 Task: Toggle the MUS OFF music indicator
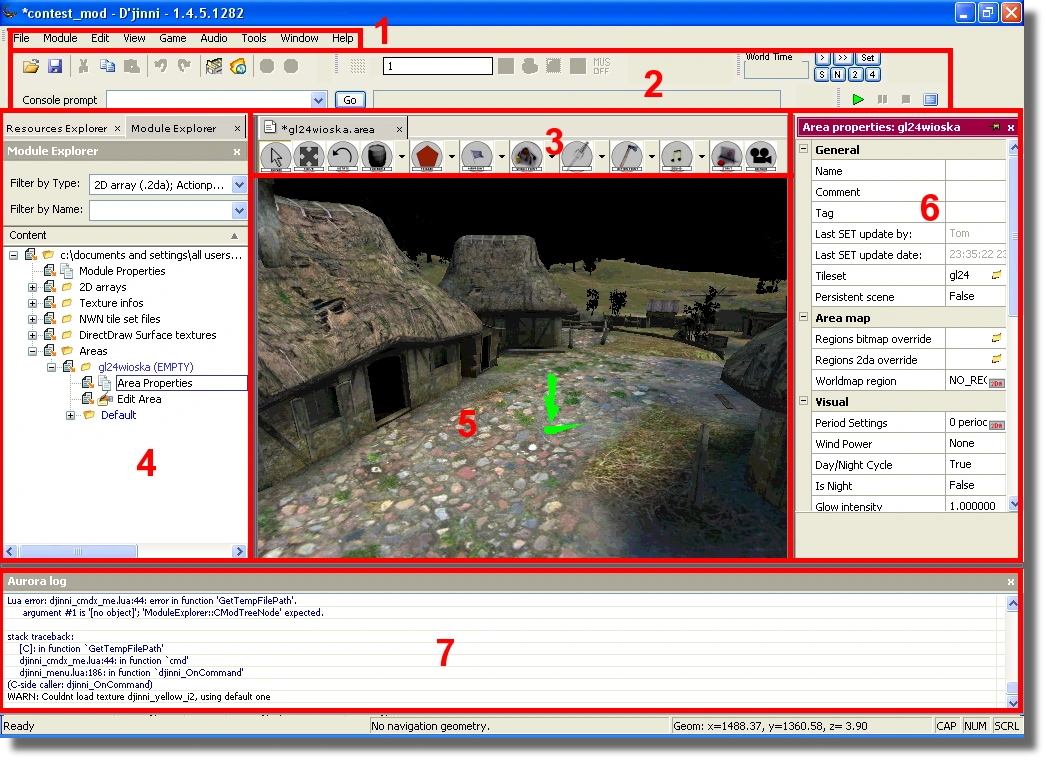(x=601, y=66)
